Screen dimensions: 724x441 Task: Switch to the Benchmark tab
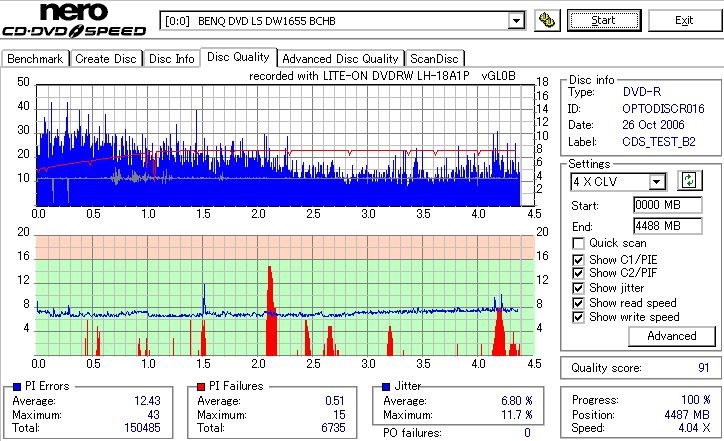pos(35,59)
